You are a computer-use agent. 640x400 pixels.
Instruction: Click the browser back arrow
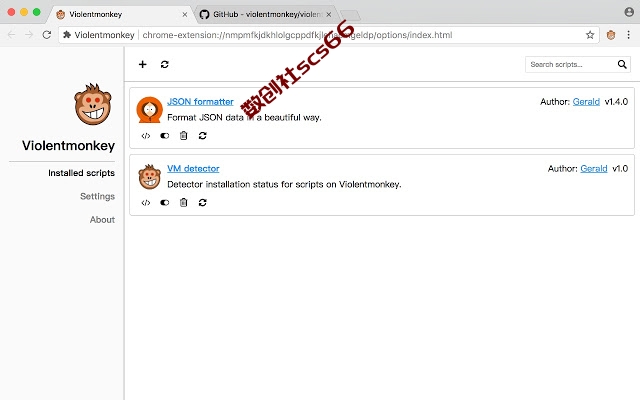point(11,35)
